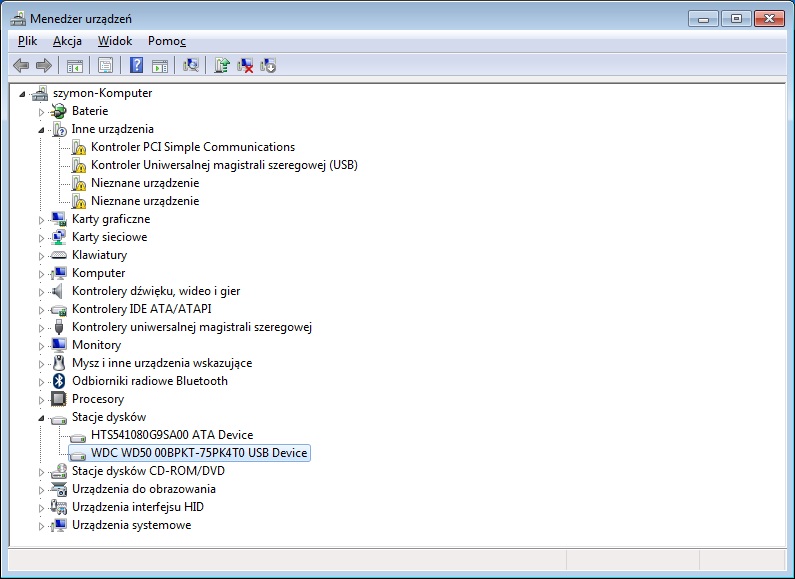Screen dimensions: 795x579
Task: Expand the Karty graficzne category
Action: click(x=42, y=220)
